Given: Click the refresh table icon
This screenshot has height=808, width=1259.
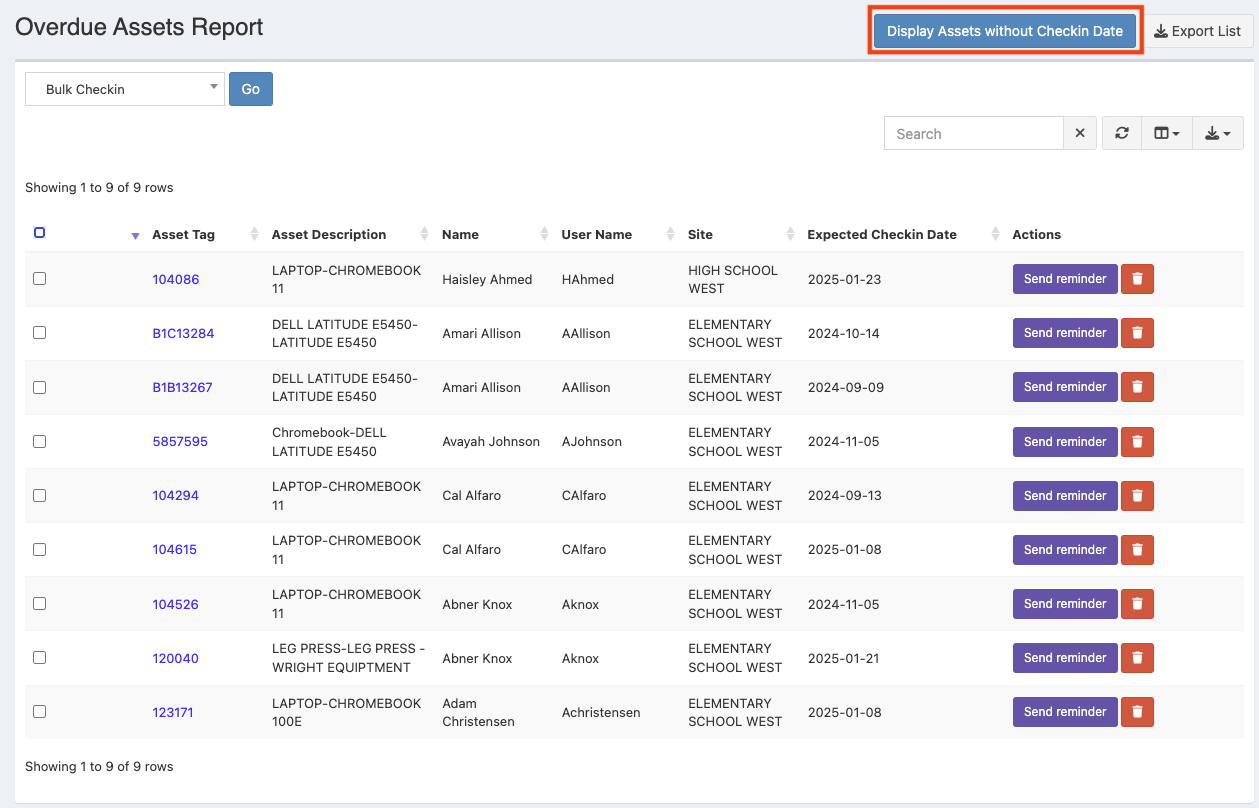Looking at the screenshot, I should (x=1122, y=133).
